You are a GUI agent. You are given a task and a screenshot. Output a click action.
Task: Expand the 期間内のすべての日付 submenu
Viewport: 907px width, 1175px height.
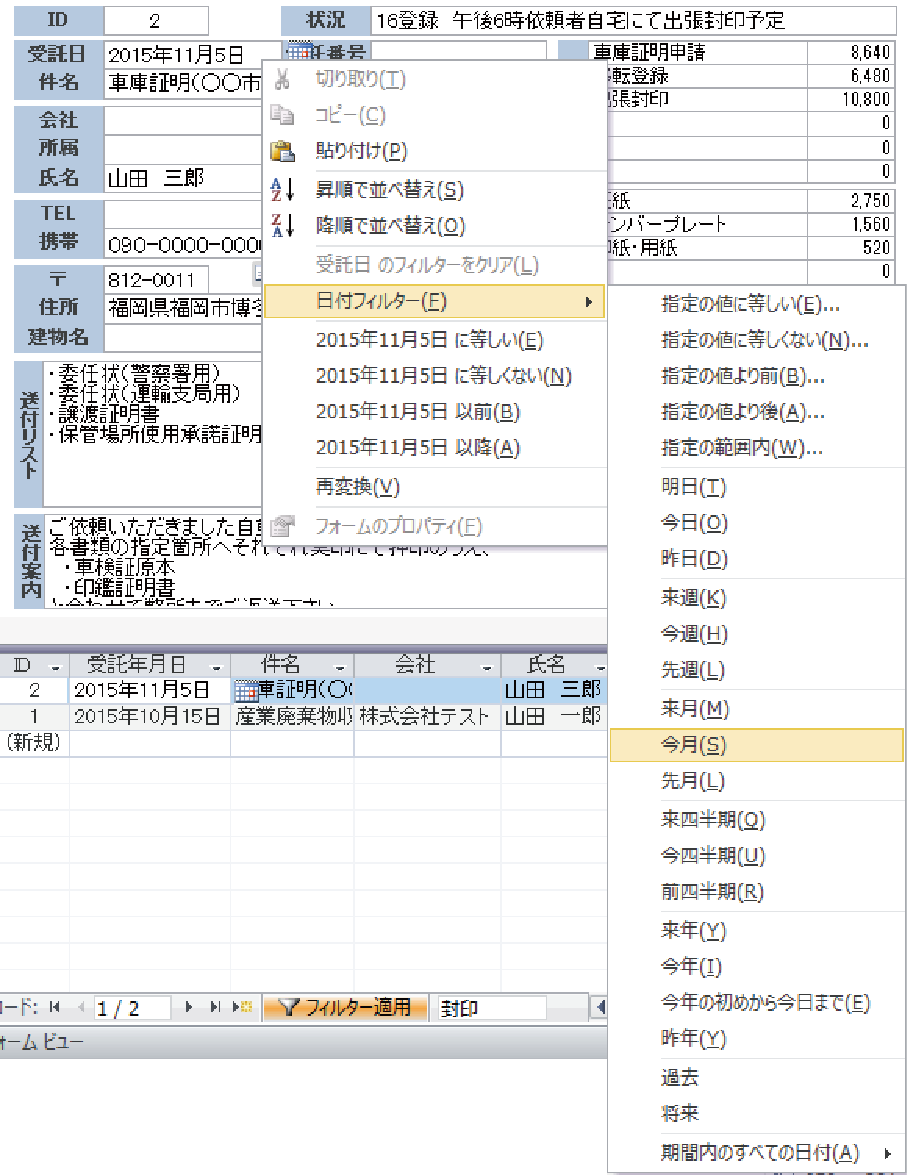tap(885, 1153)
